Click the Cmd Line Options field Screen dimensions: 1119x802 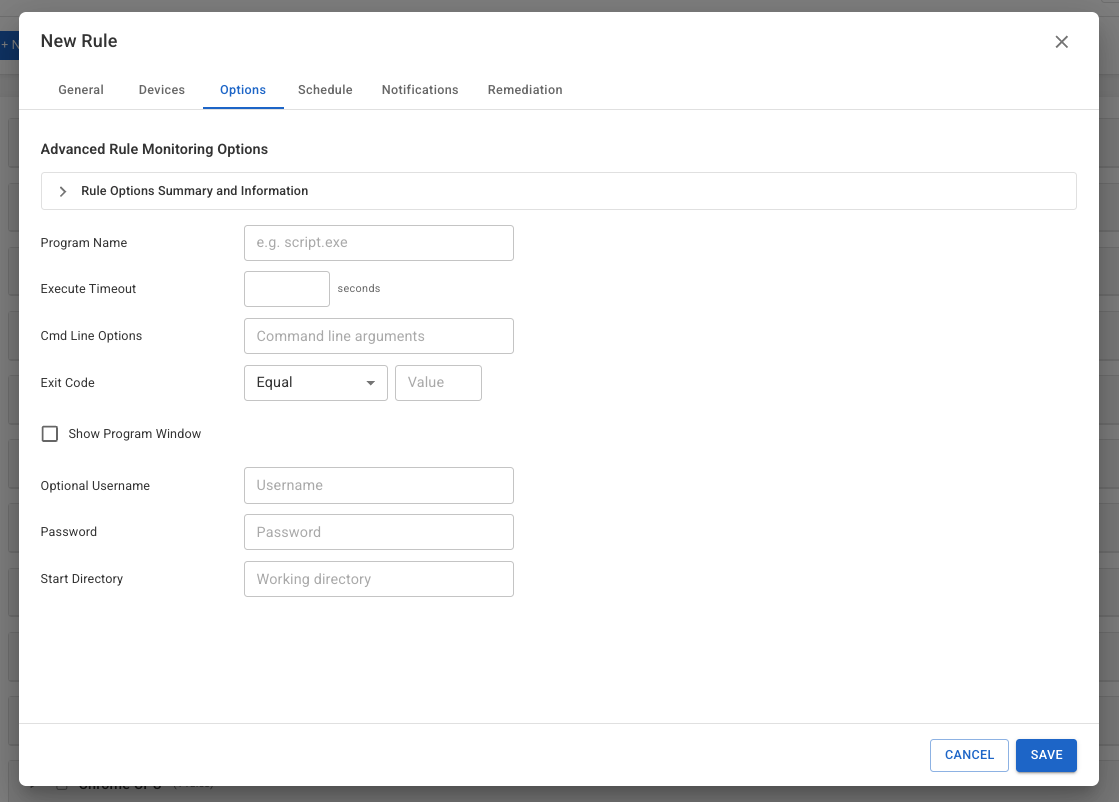(378, 336)
